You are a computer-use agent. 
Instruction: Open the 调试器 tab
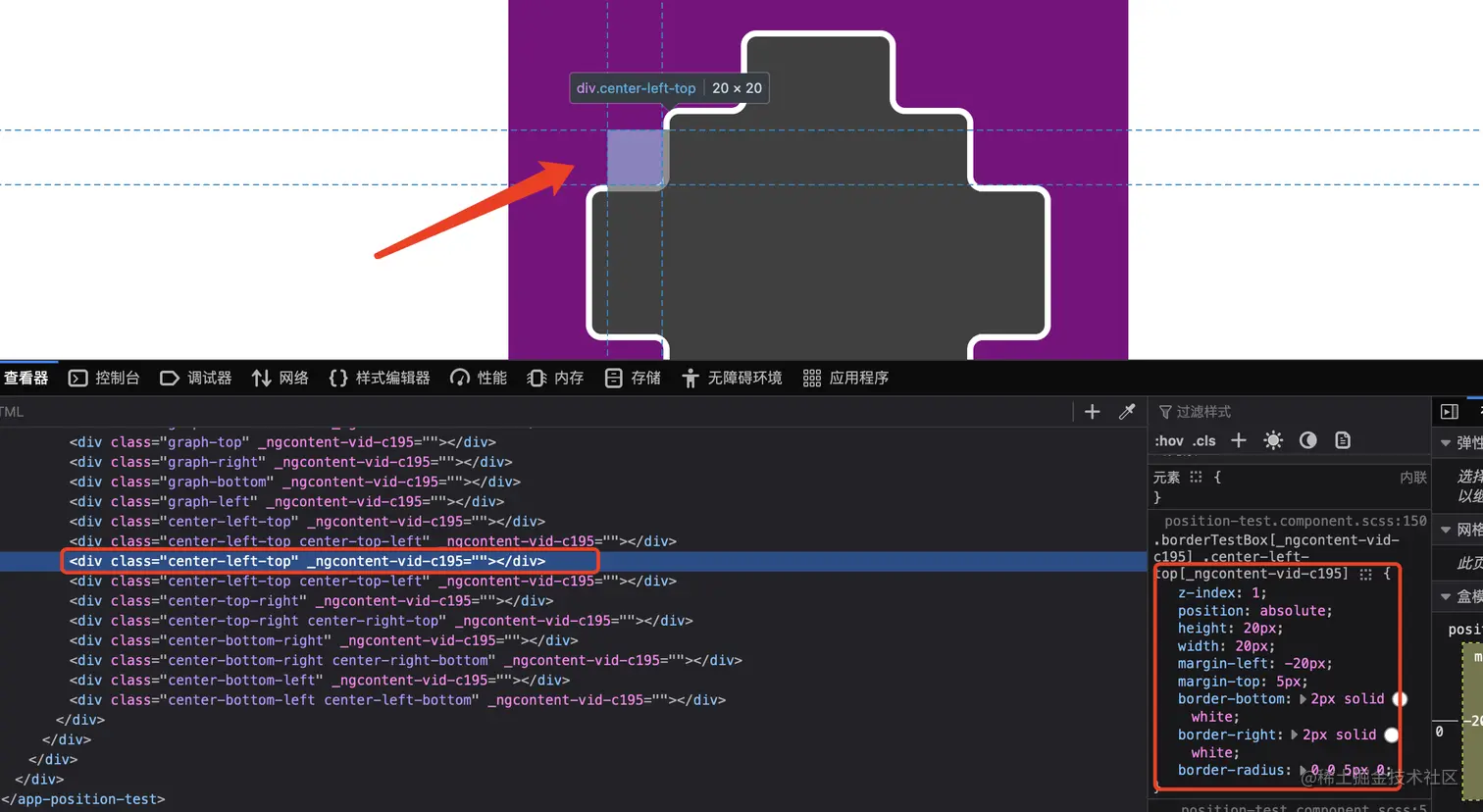pyautogui.click(x=196, y=379)
